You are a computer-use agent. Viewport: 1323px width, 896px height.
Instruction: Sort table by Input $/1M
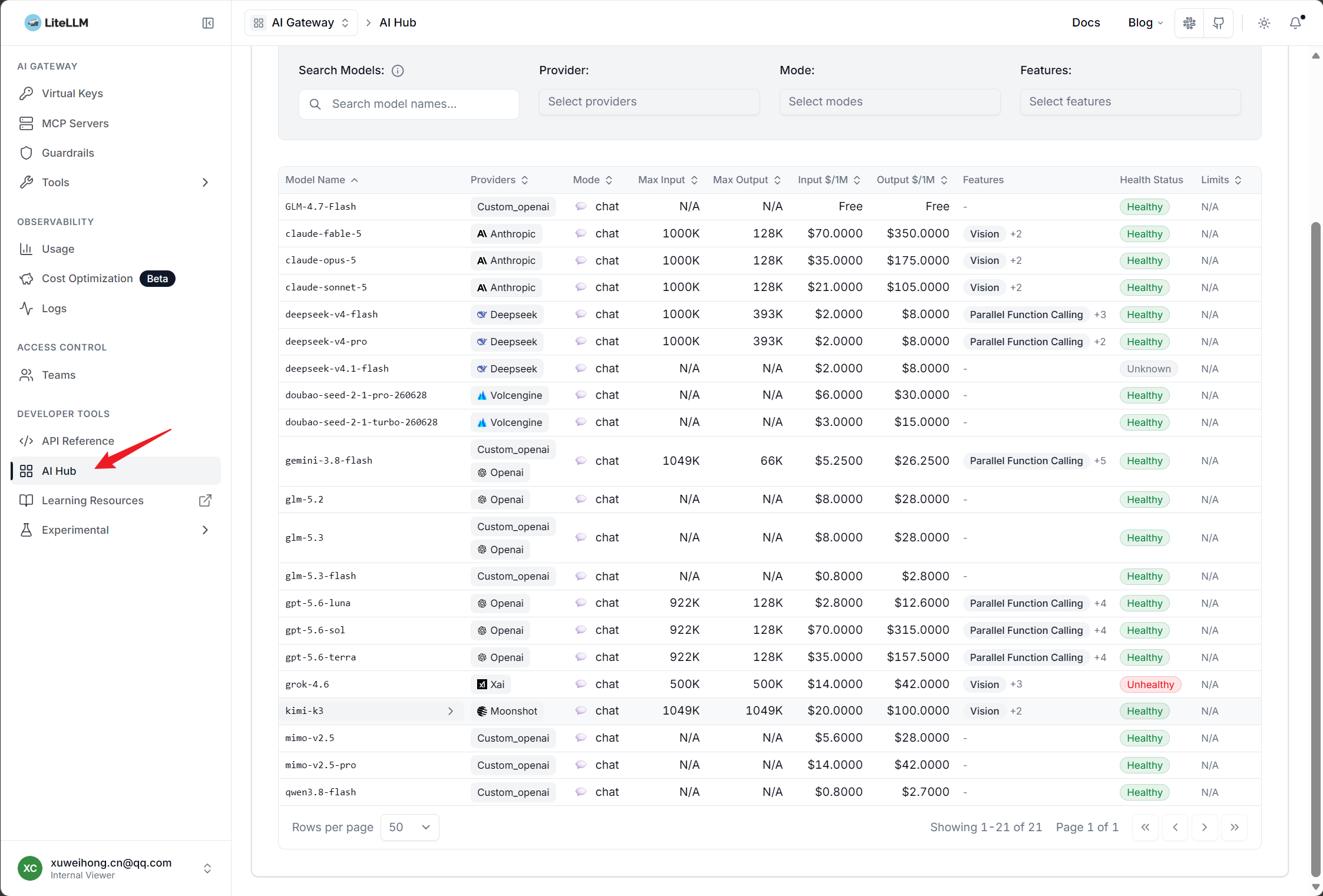(x=829, y=180)
